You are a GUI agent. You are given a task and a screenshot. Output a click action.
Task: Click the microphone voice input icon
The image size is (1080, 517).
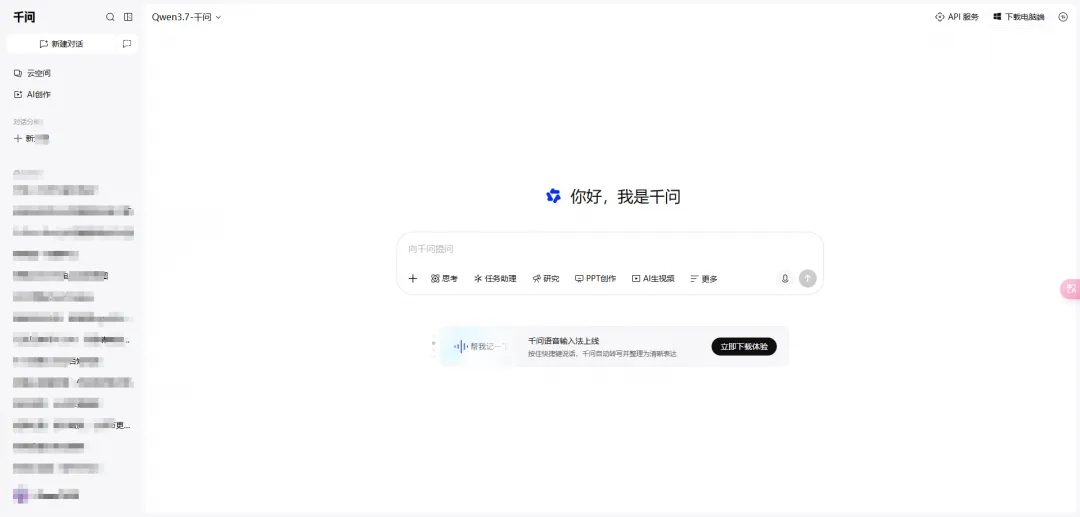point(784,279)
